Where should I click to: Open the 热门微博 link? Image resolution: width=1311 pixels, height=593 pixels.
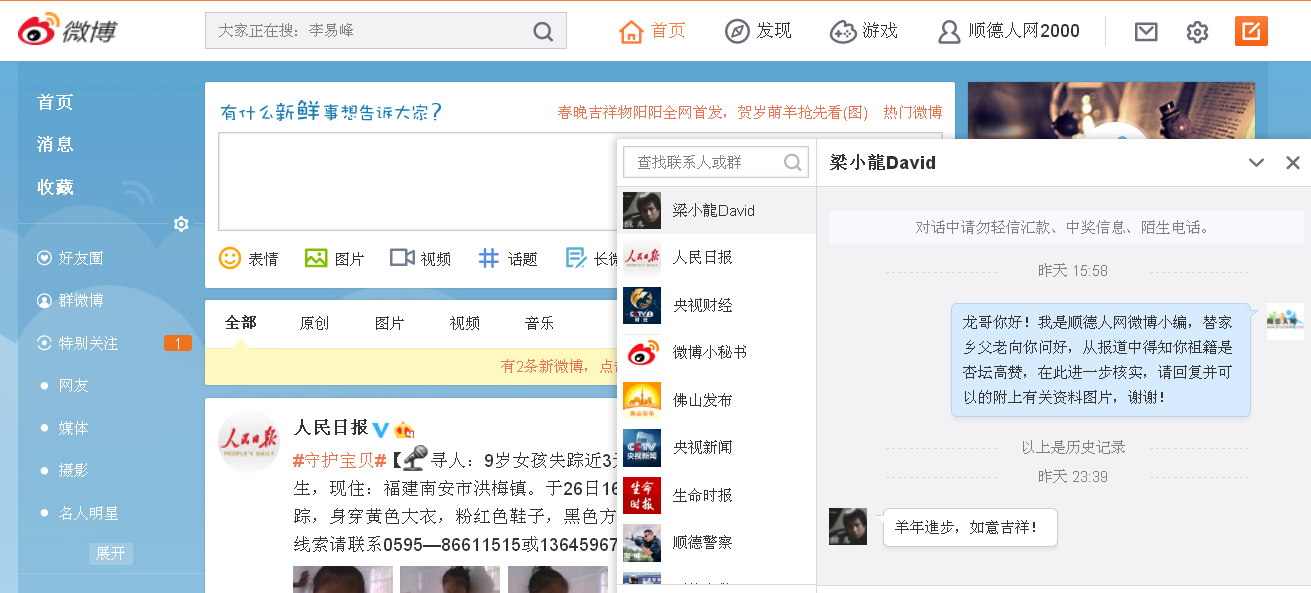coord(912,113)
